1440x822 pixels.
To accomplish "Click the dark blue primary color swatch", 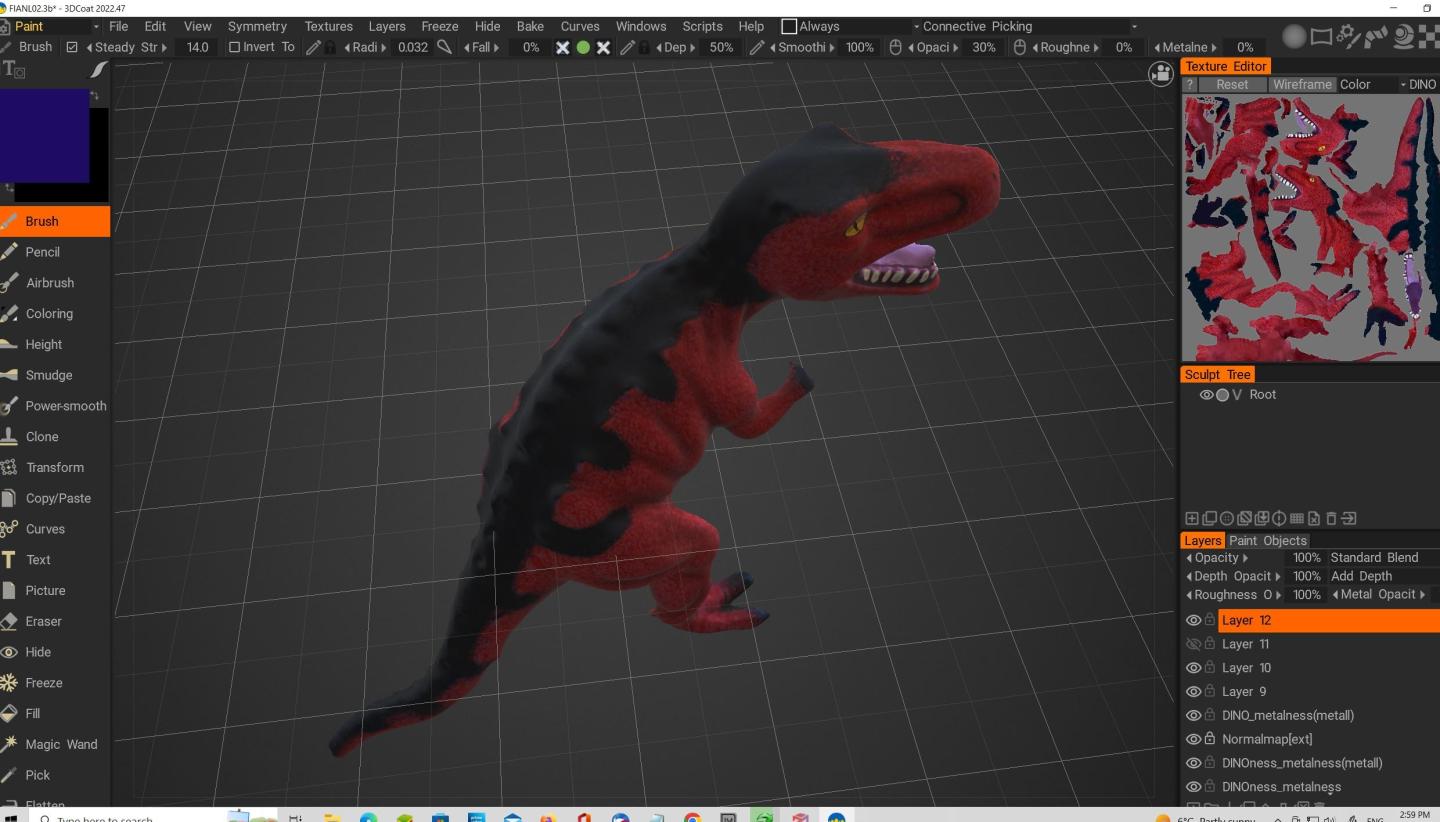I will [x=44, y=135].
